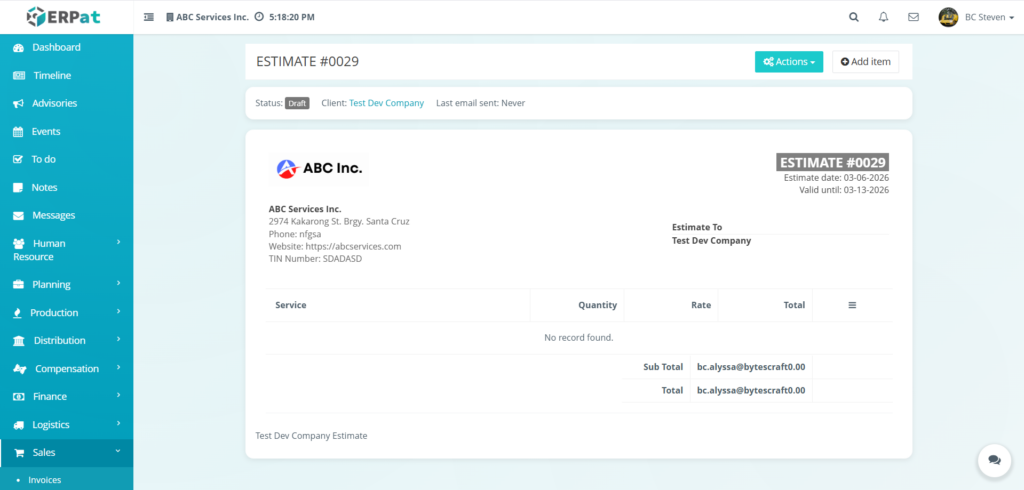The height and width of the screenshot is (490, 1024).
Task: Click the clock time 5:18:20 PM
Action: click(291, 17)
